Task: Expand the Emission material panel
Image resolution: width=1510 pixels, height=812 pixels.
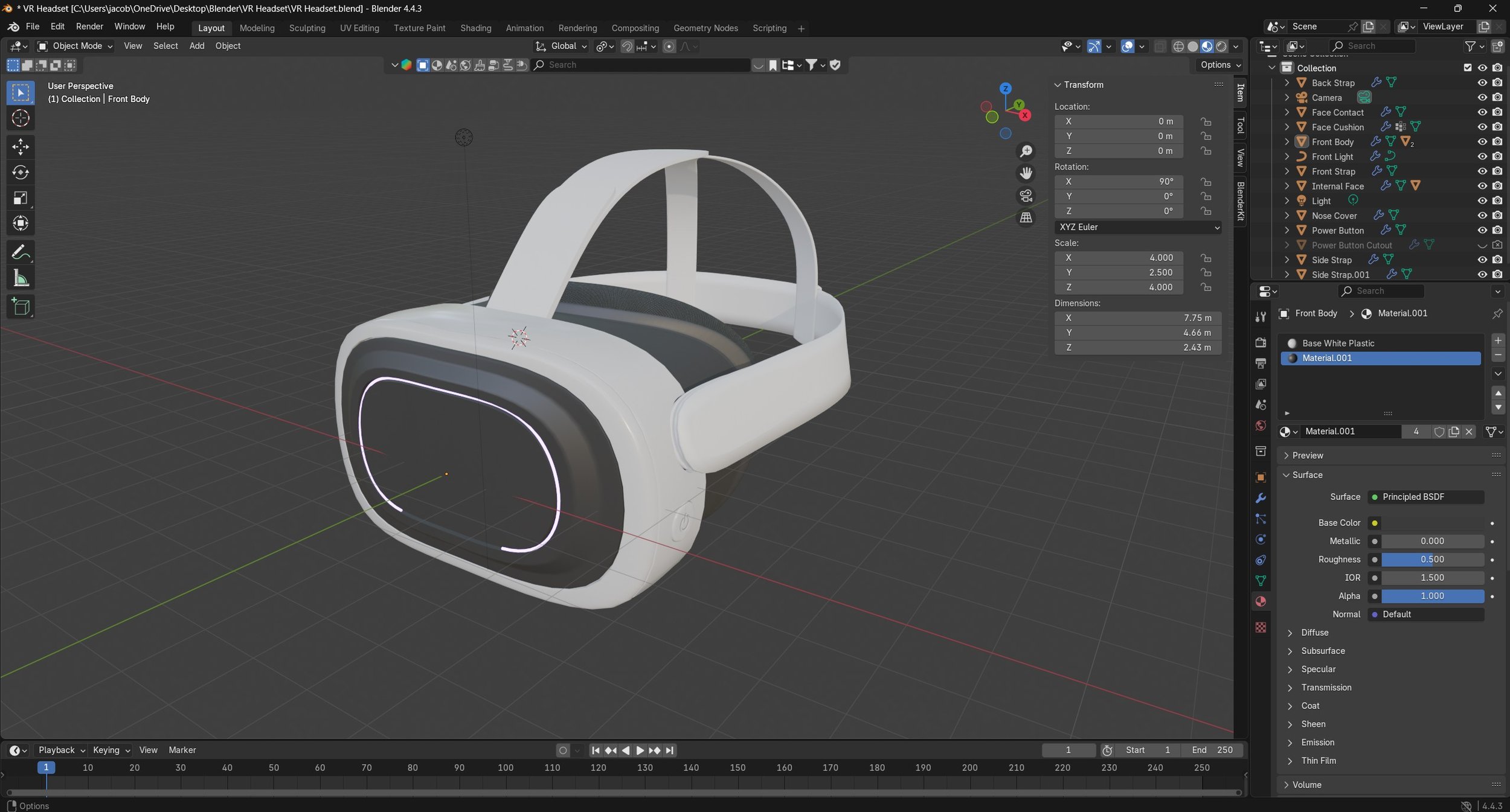Action: pos(1317,743)
